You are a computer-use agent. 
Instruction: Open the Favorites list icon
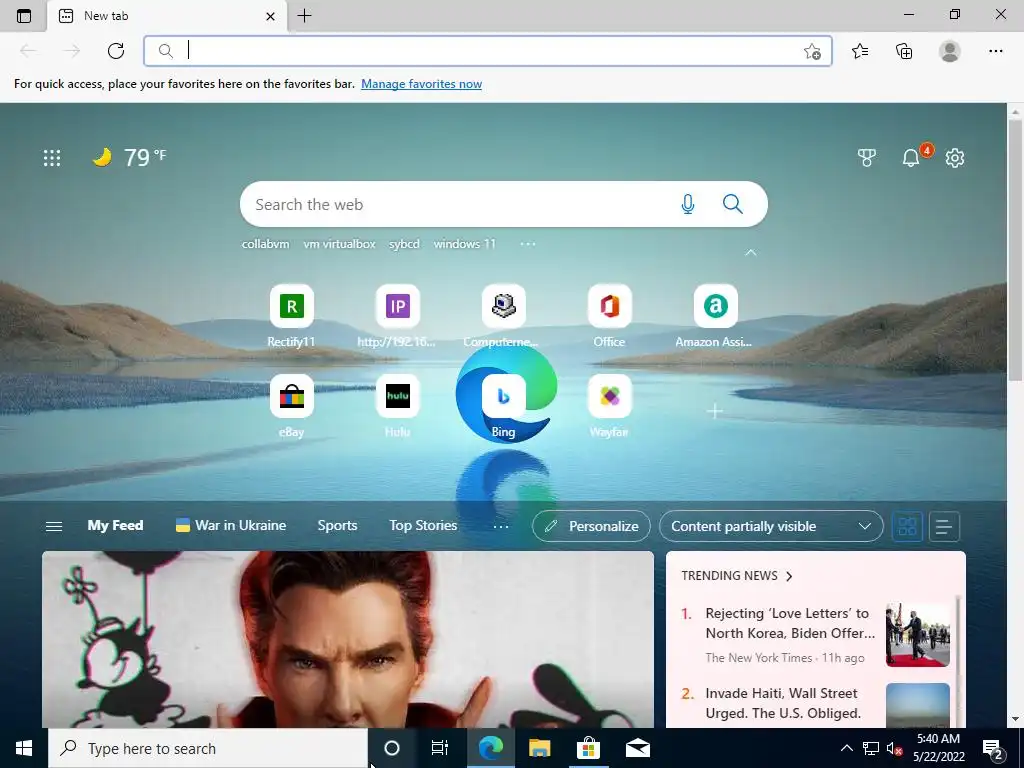pos(860,51)
